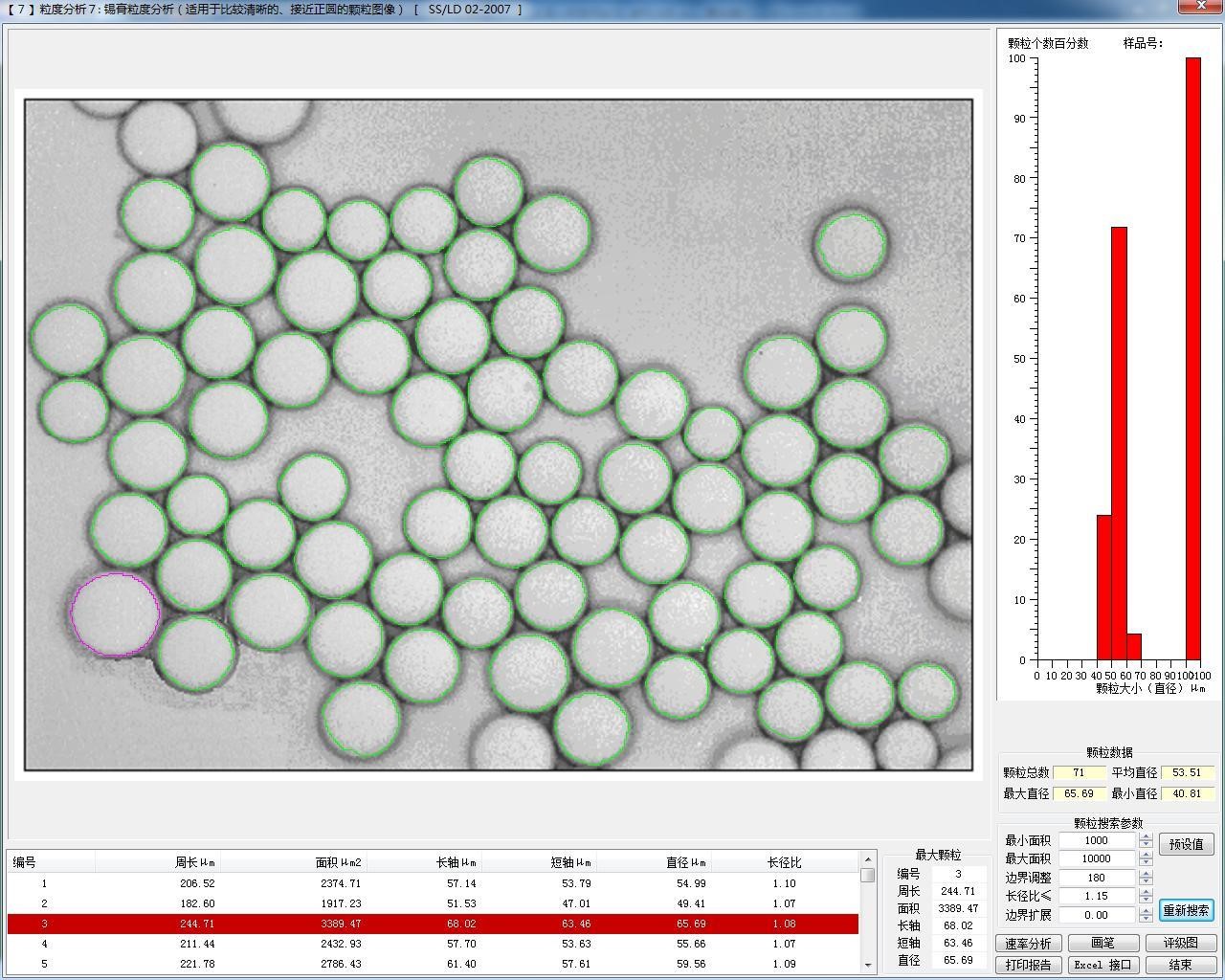Increase the 长径比 limit with up arrow
The width and height of the screenshot is (1225, 980).
tap(1146, 892)
